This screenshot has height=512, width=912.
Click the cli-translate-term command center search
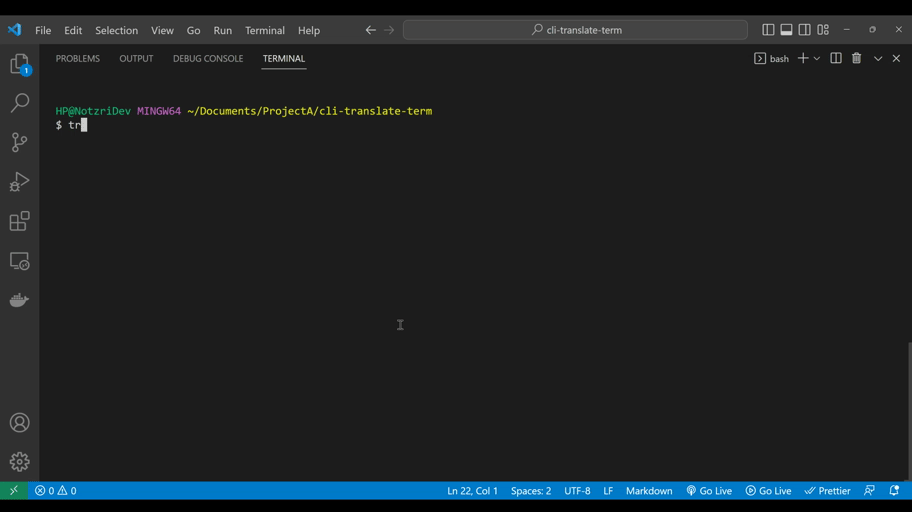click(575, 30)
